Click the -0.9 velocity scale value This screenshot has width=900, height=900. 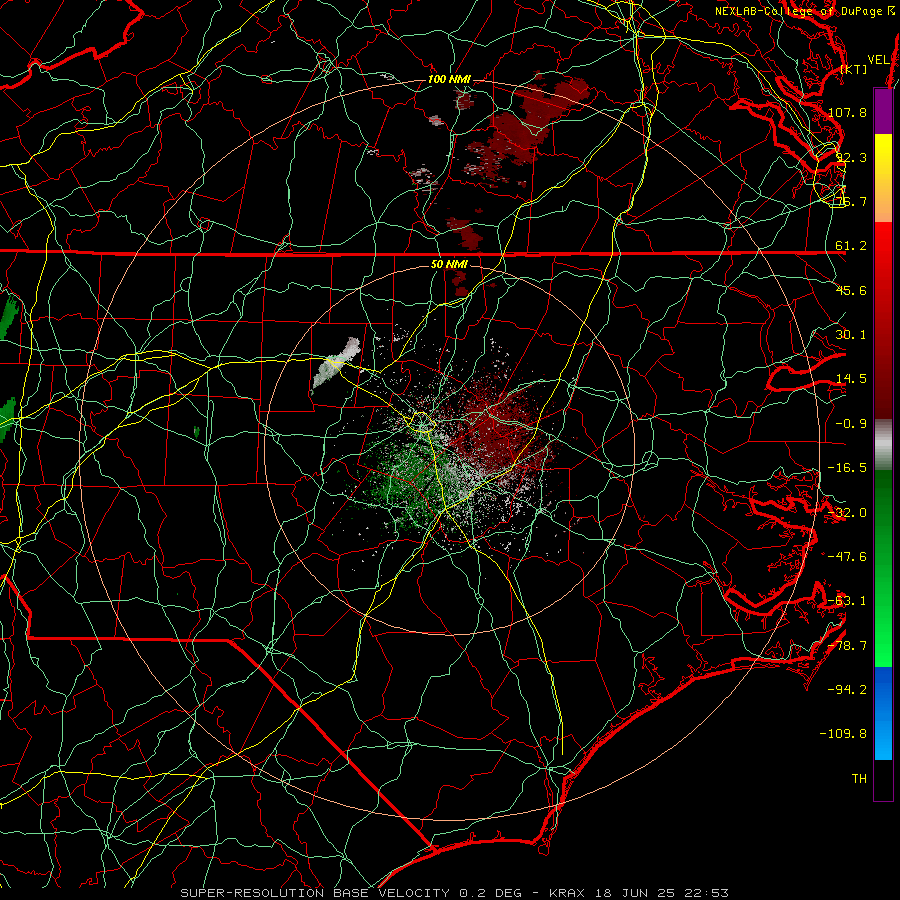click(x=851, y=424)
